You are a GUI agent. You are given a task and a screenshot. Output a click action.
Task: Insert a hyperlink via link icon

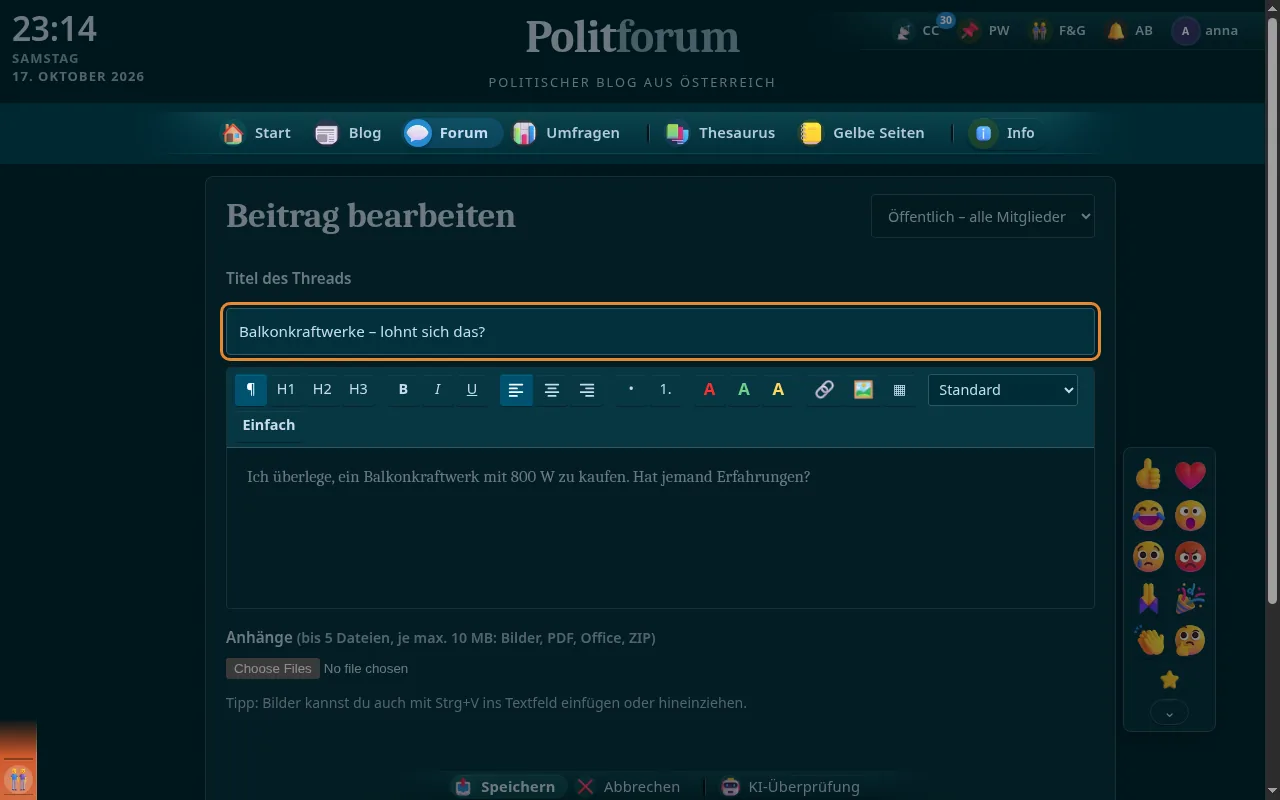824,390
